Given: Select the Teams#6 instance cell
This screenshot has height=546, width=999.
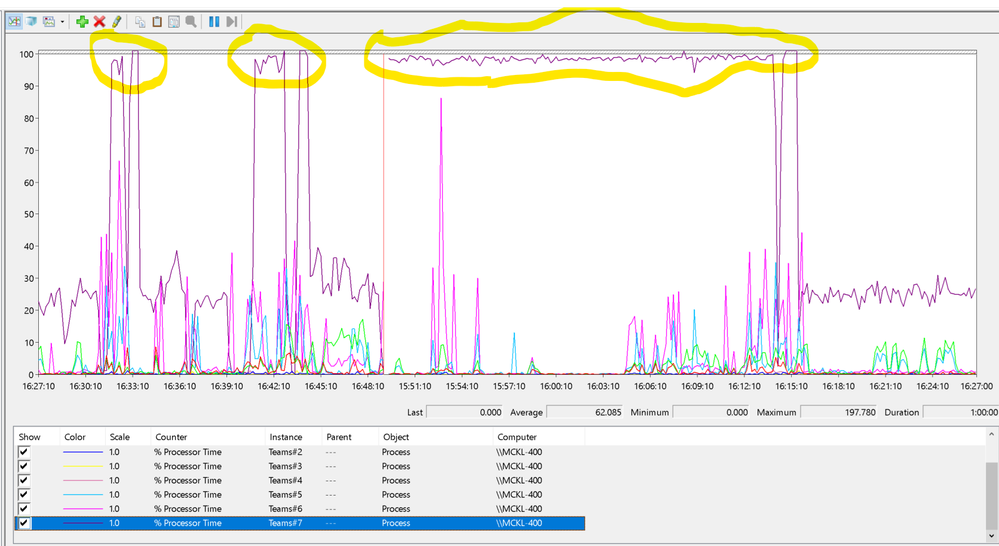Looking at the screenshot, I should pos(285,508).
